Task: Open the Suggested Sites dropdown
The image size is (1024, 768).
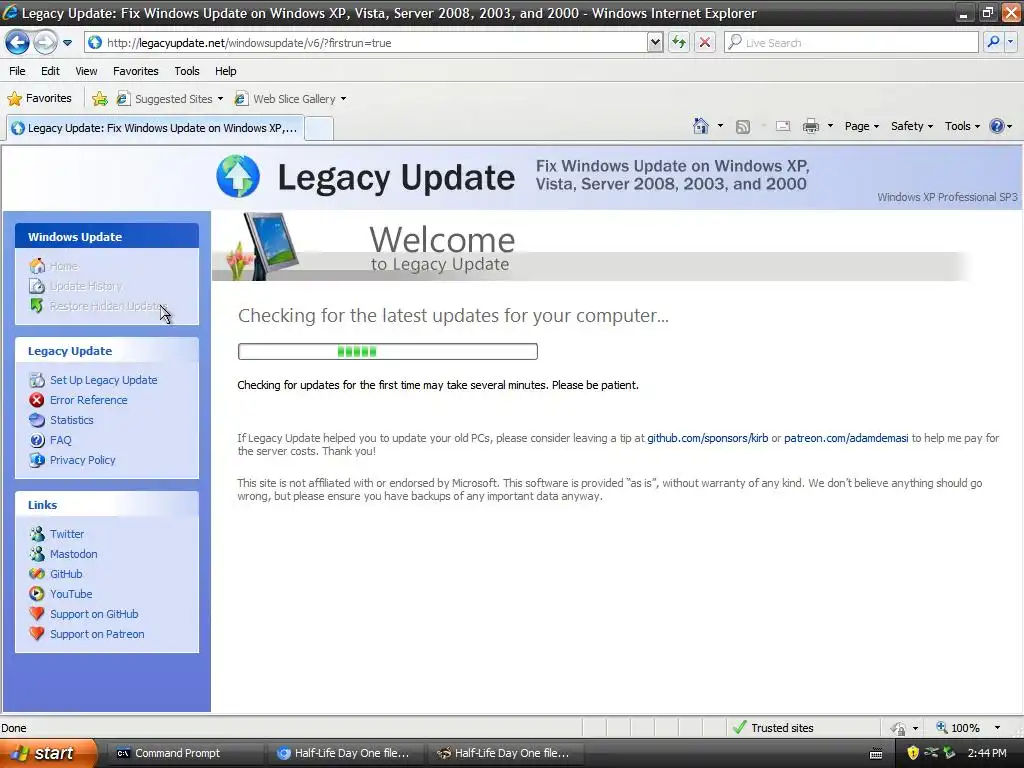Action: pos(170,99)
